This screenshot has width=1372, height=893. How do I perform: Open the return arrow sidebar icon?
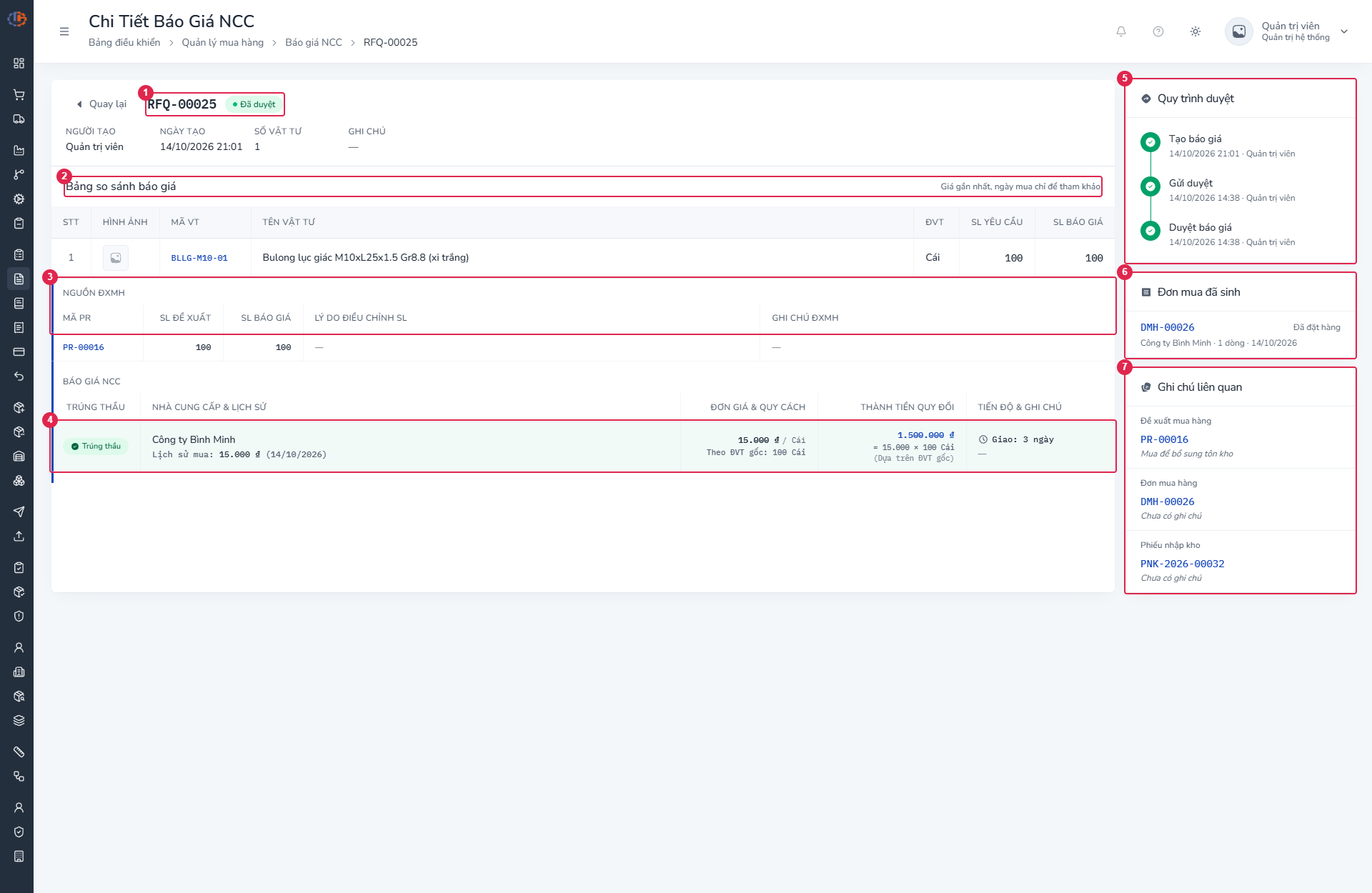(x=19, y=376)
